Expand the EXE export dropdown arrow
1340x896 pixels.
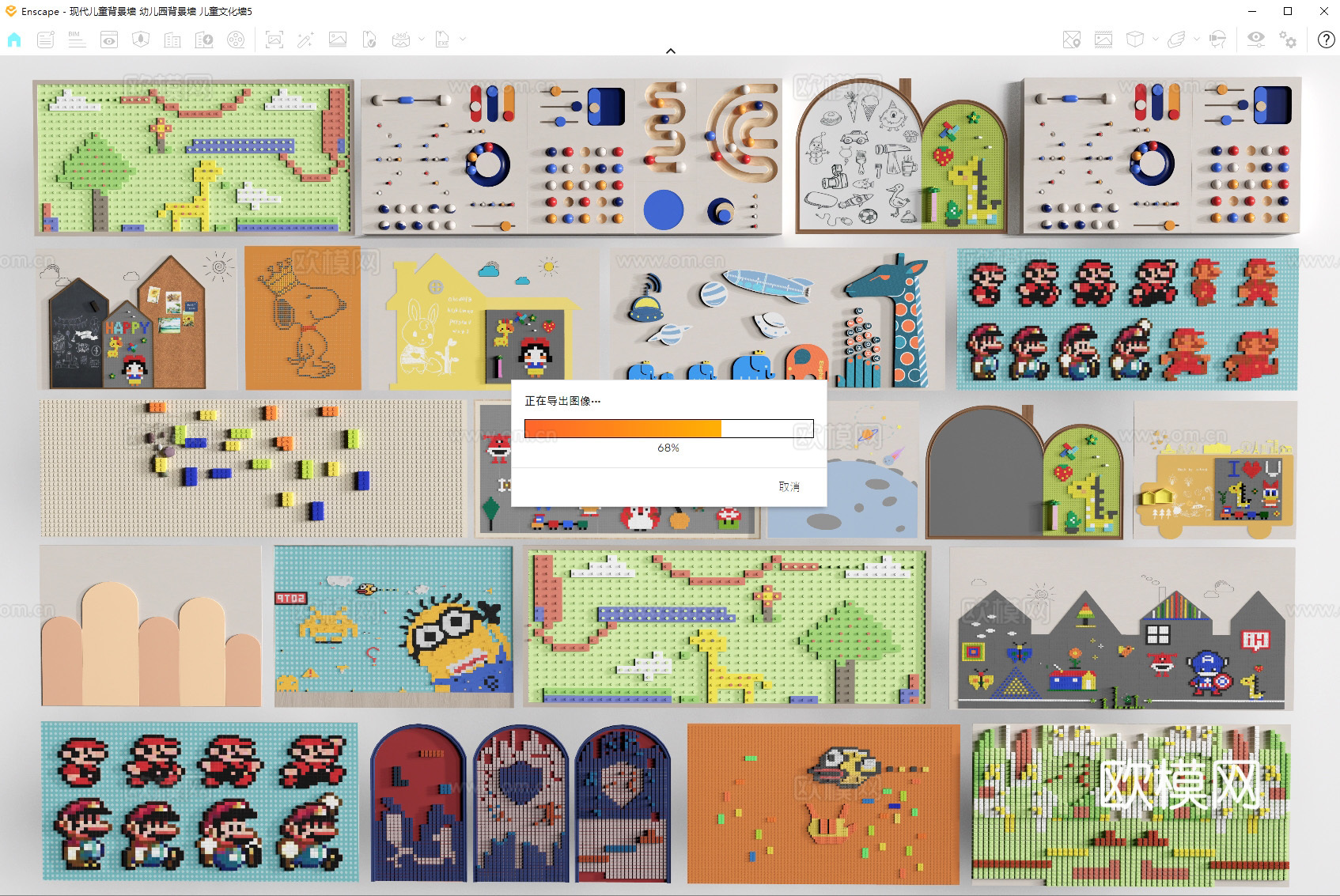(463, 39)
